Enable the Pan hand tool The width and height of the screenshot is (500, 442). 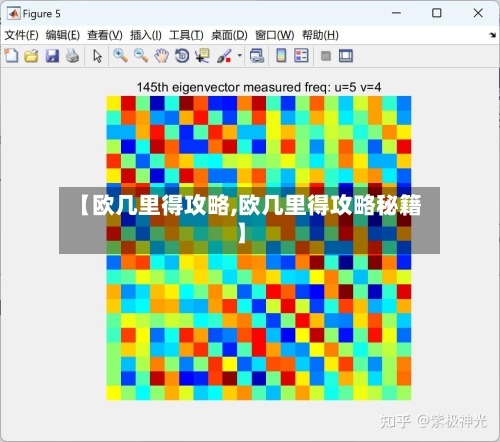pos(161,56)
